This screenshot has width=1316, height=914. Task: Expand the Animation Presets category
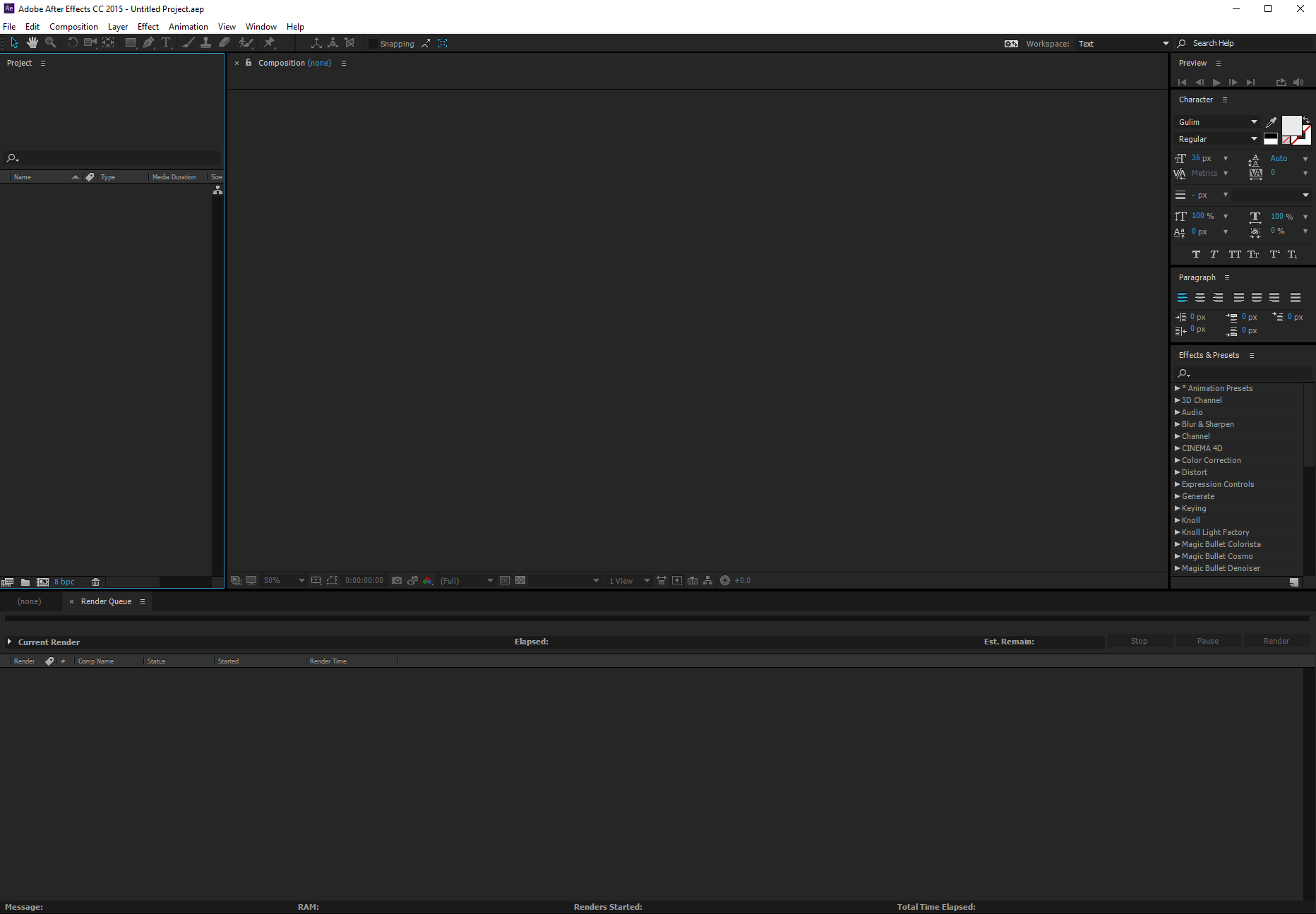coord(1177,388)
